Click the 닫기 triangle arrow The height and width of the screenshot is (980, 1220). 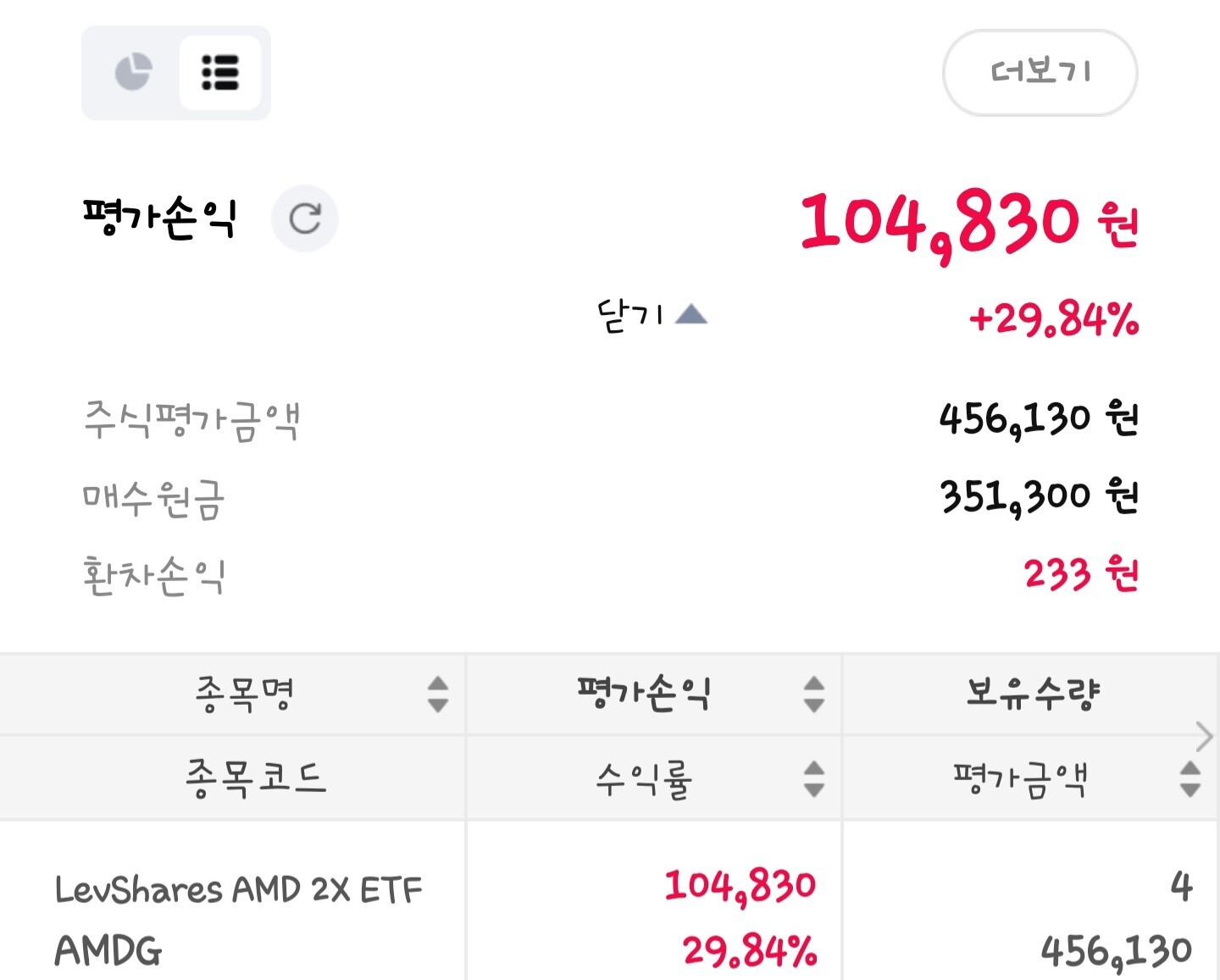pos(691,315)
